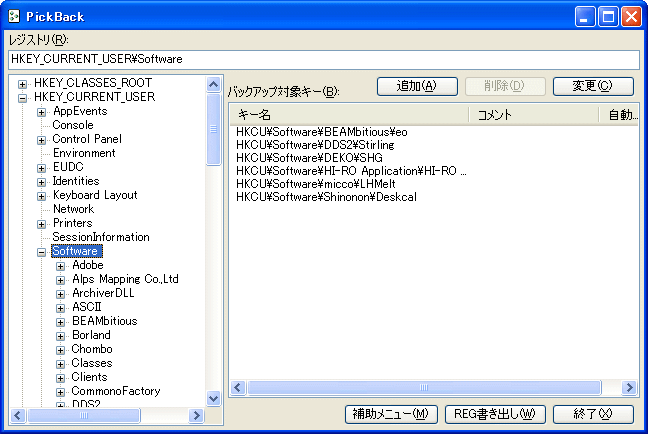The height and width of the screenshot is (434, 648).
Task: Click the REG書き出し(W) button
Action: [x=495, y=414]
